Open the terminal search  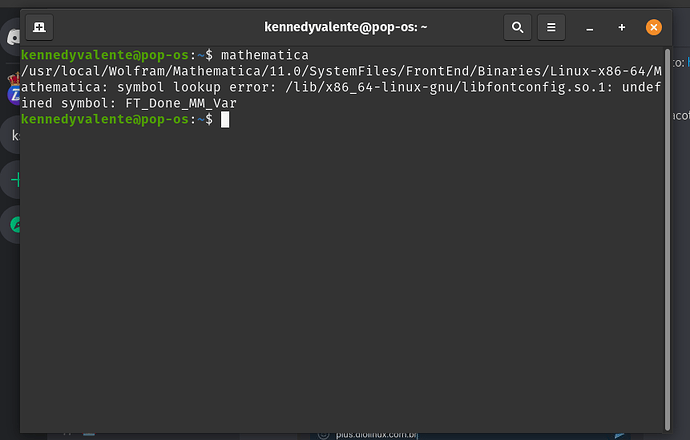click(518, 27)
